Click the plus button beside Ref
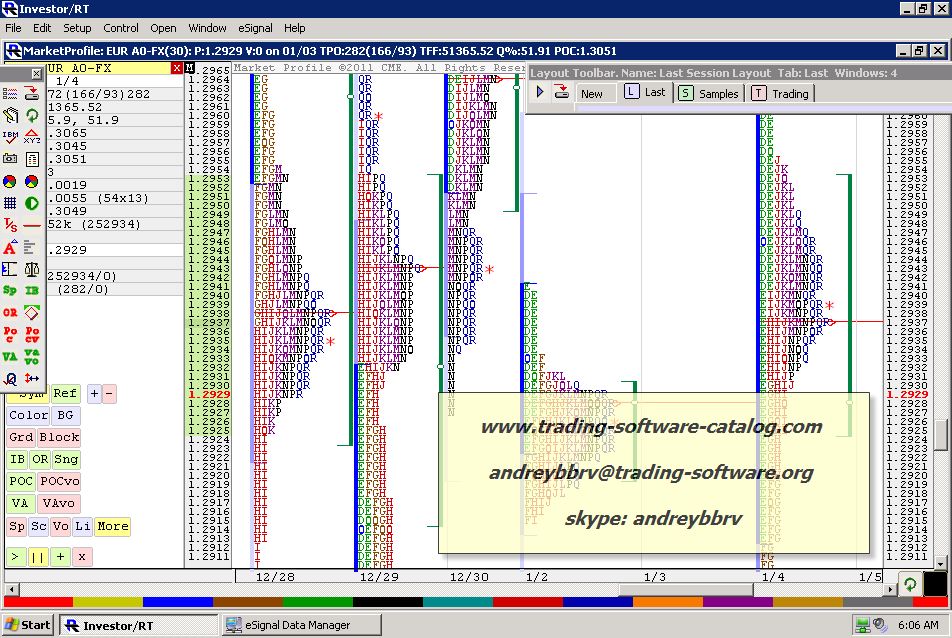The width and height of the screenshot is (952, 638). coord(94,394)
